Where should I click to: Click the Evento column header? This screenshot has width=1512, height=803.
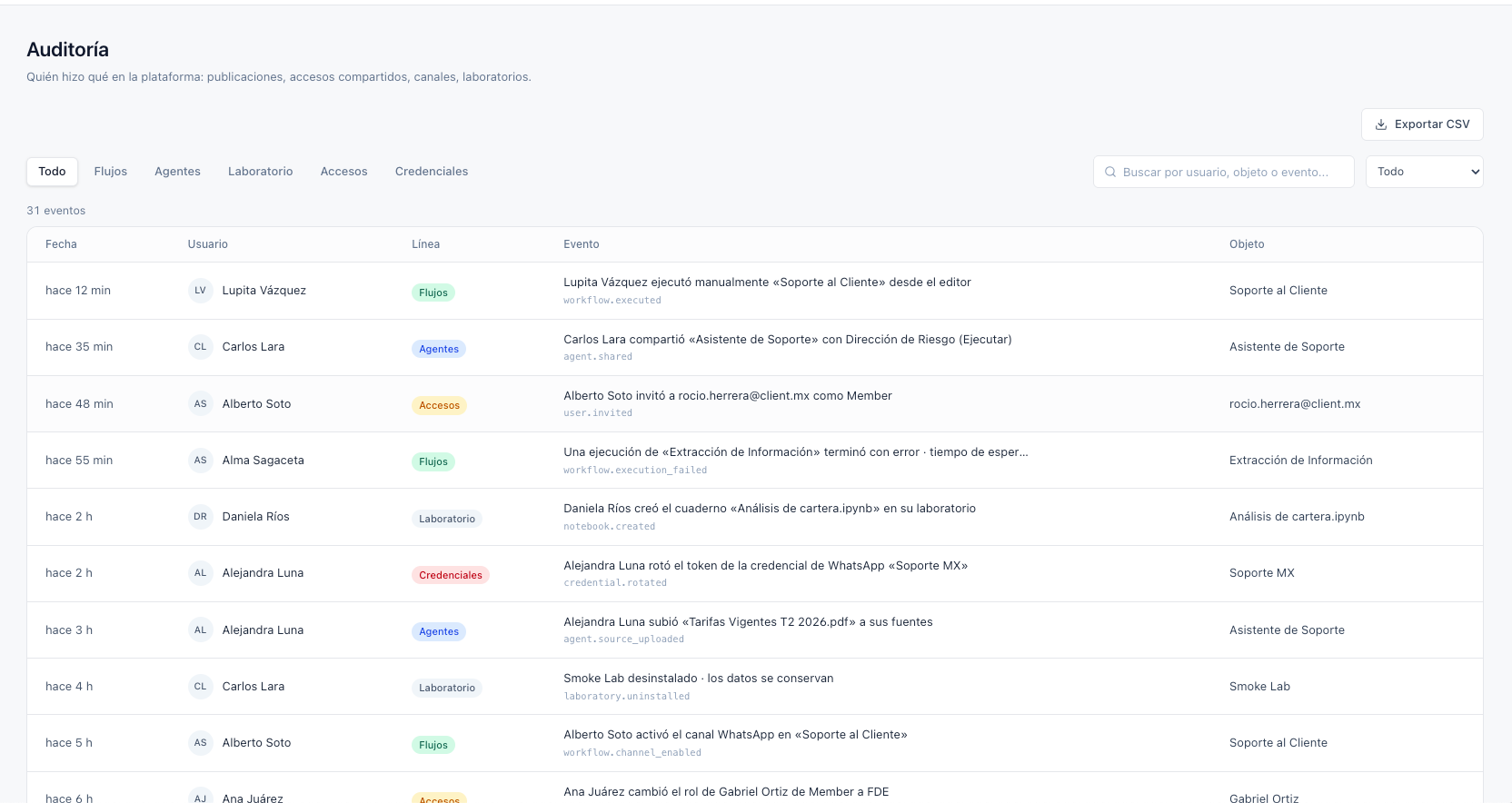[x=582, y=244]
